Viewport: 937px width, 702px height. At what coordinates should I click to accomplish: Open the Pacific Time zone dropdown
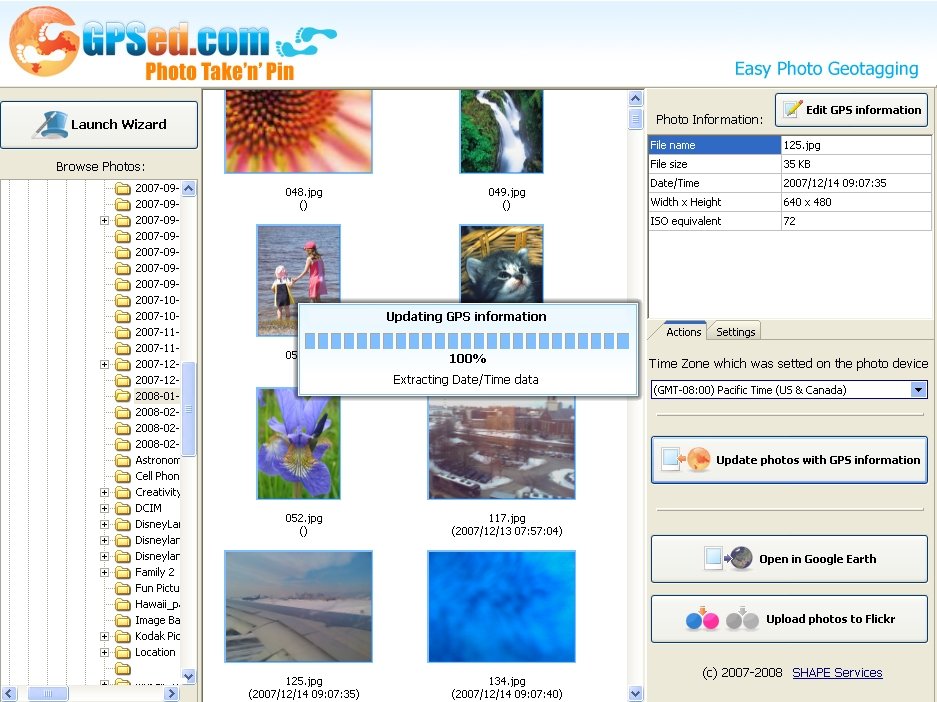[x=919, y=390]
